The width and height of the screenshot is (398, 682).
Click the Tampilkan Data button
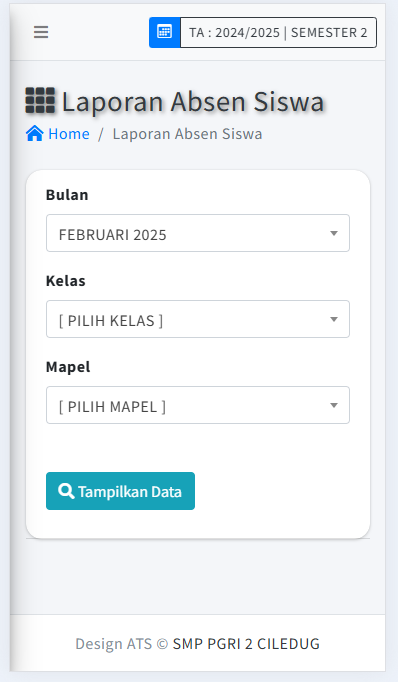(x=120, y=491)
